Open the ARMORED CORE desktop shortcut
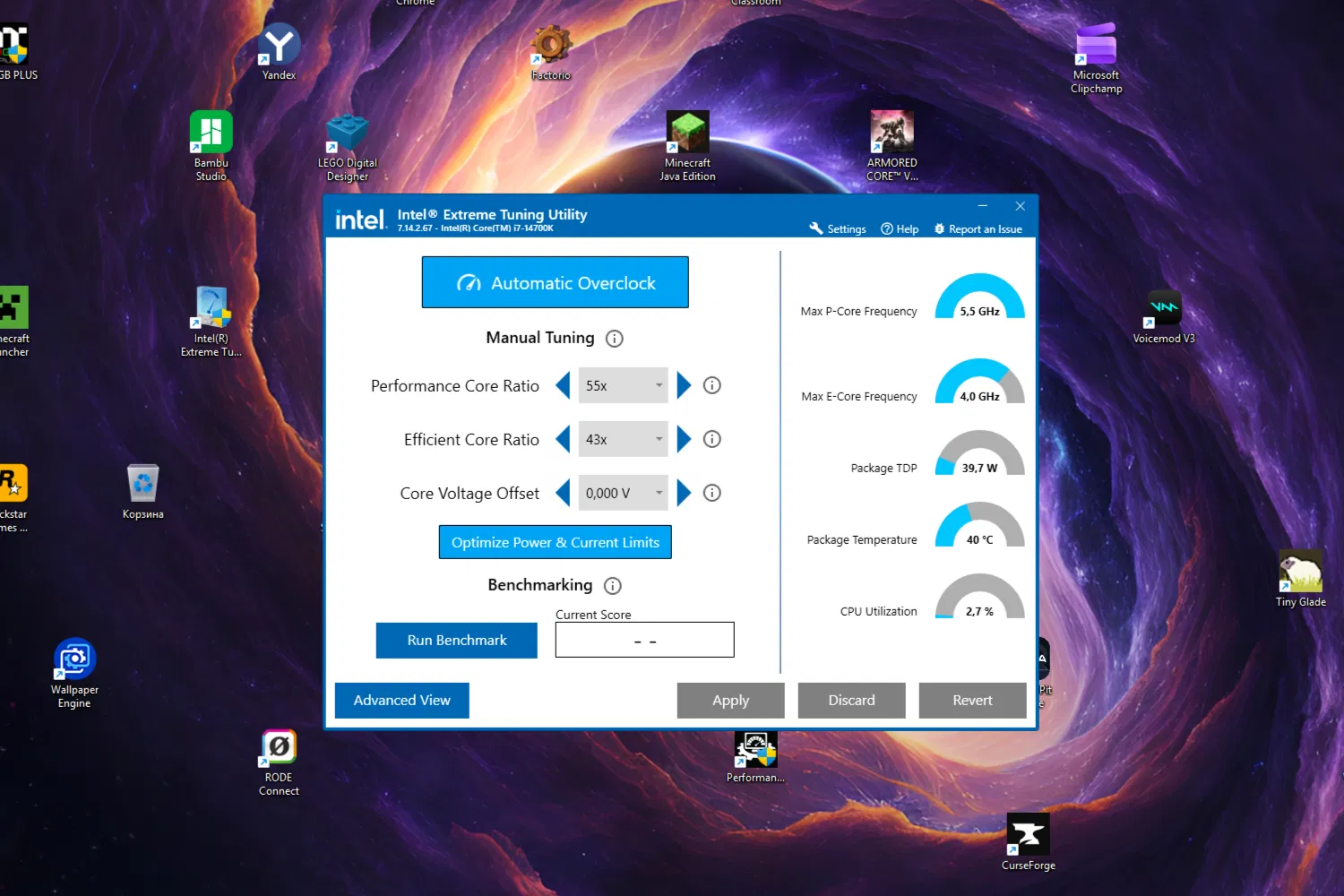 [892, 146]
